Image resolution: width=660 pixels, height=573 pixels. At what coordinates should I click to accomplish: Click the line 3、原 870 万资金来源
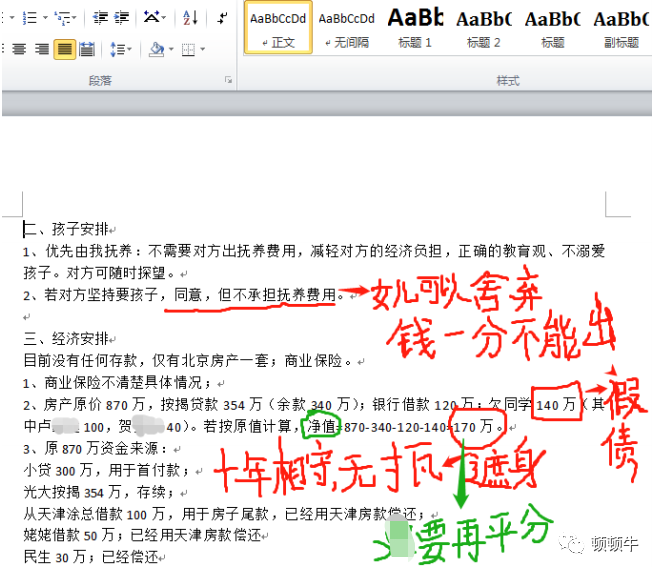tap(95, 449)
